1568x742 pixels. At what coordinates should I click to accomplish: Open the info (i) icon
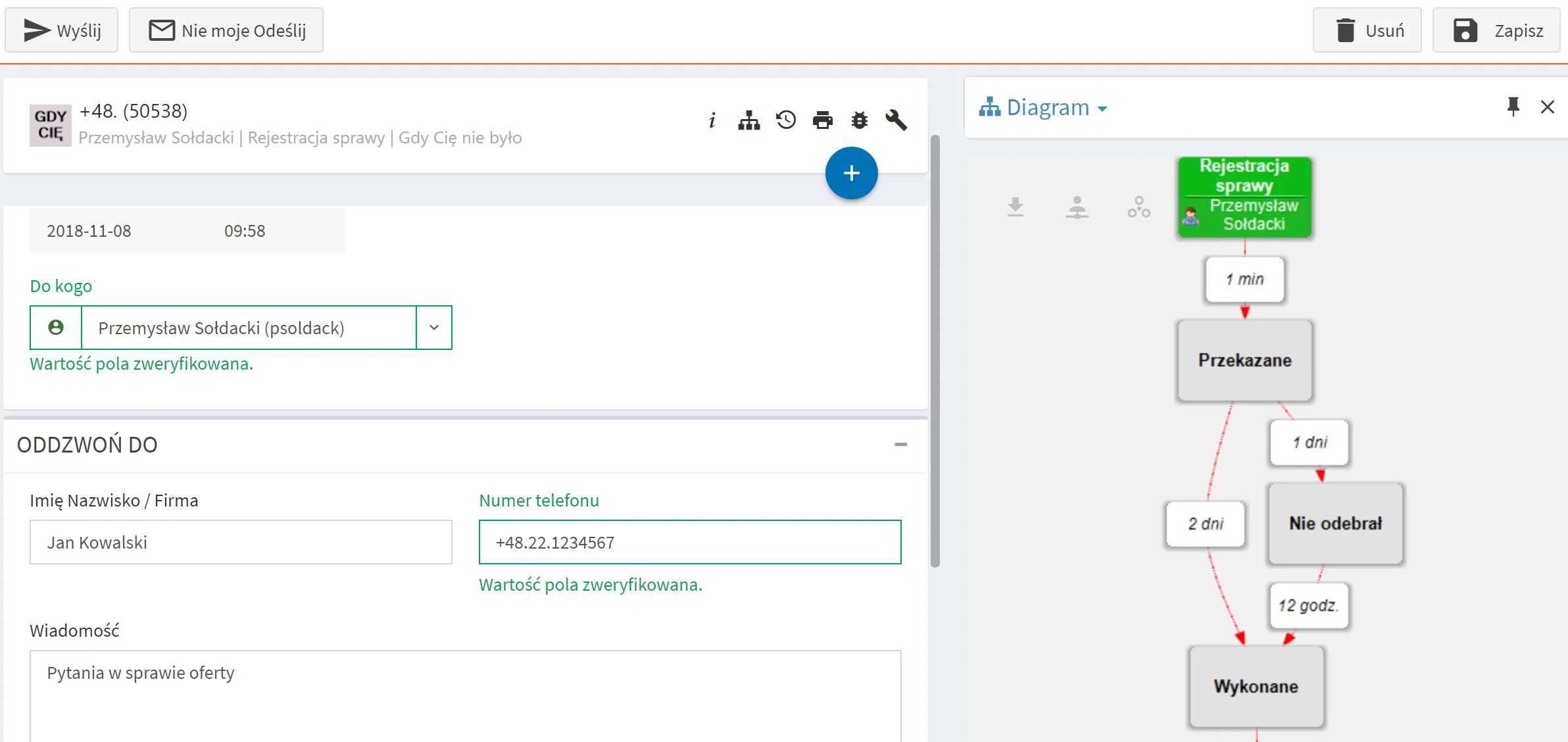712,120
